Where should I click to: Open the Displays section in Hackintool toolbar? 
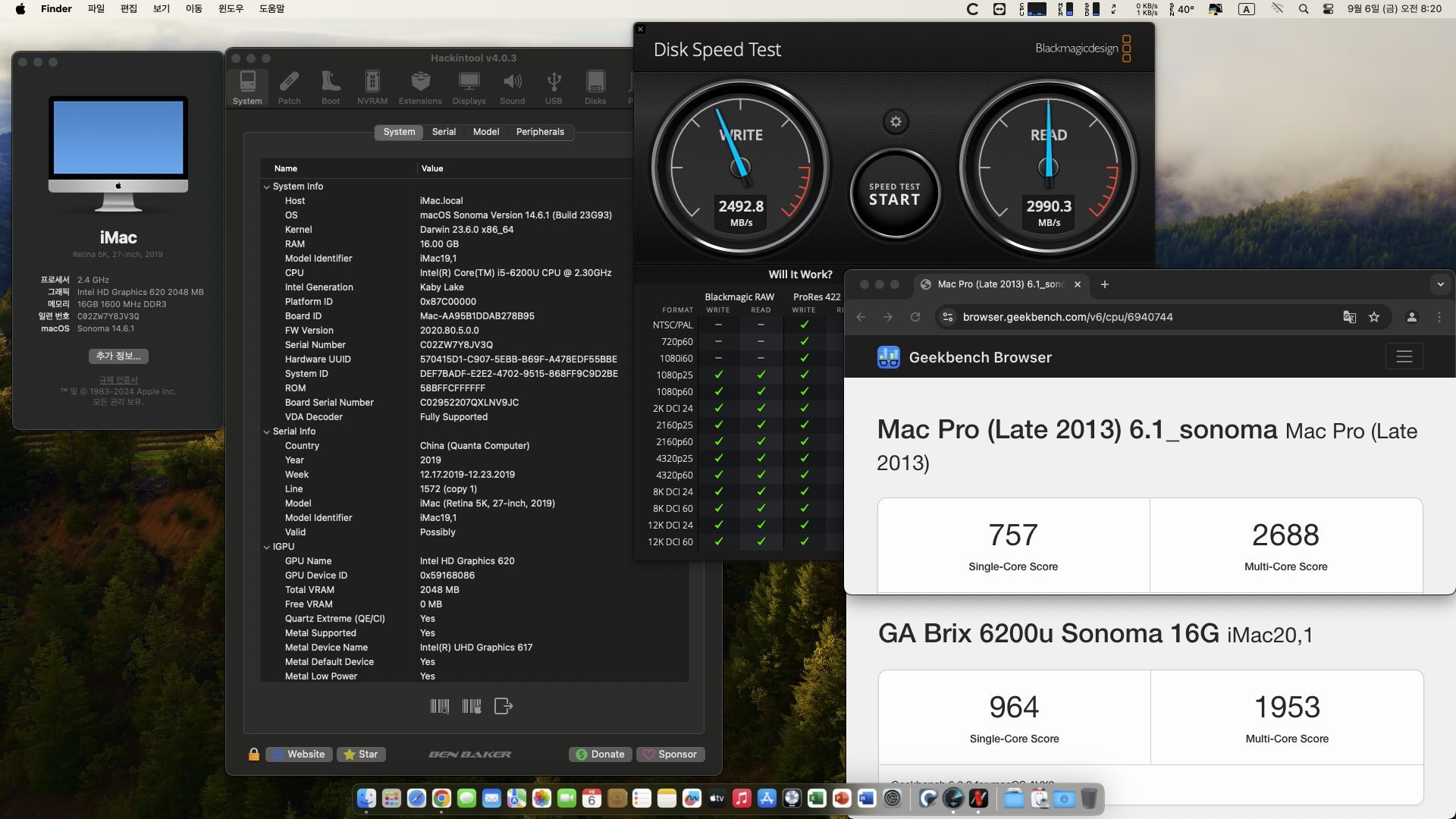click(x=469, y=88)
